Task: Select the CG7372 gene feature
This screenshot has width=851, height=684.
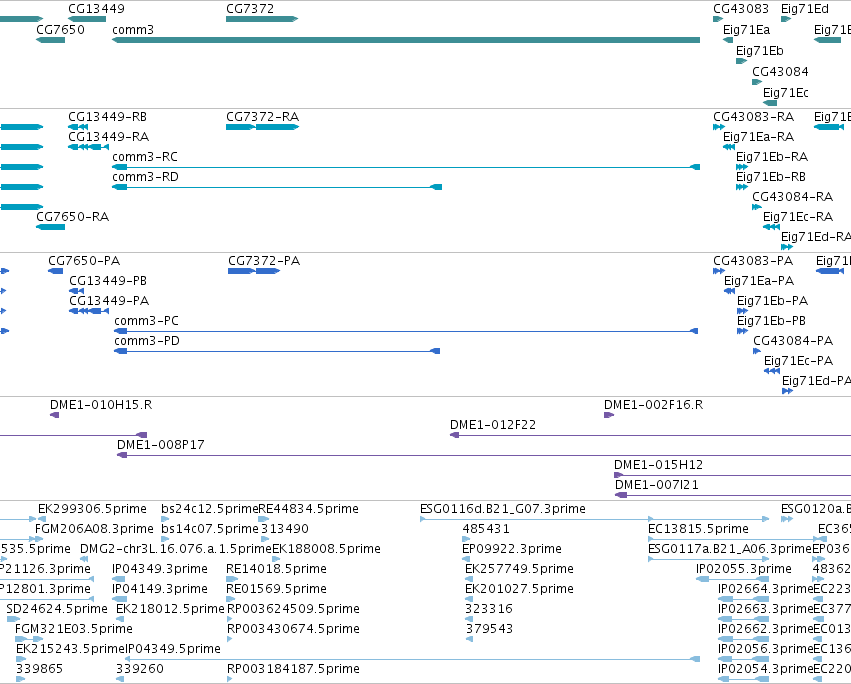Action: click(x=262, y=19)
